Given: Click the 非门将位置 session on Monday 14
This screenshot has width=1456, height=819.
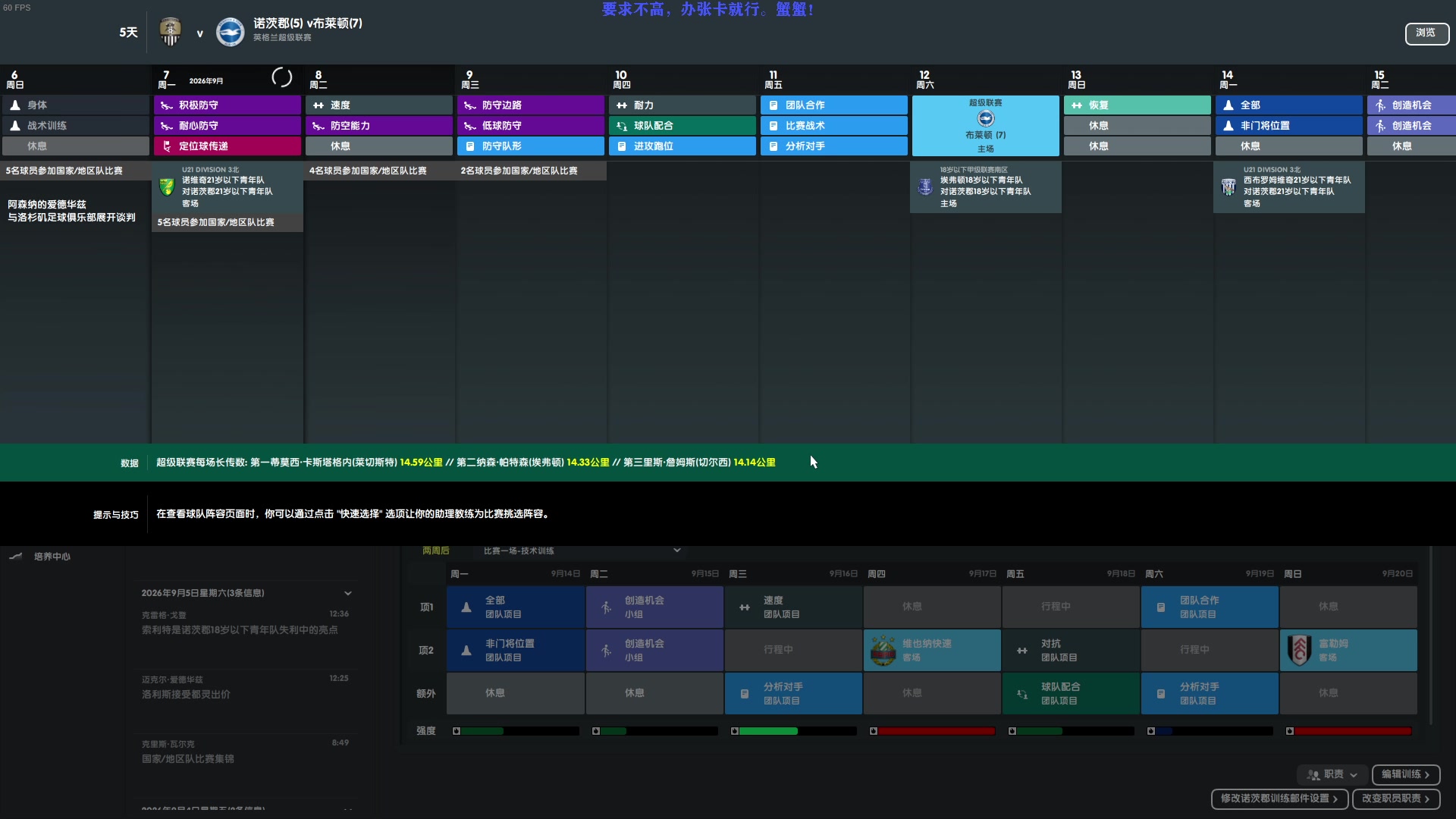Looking at the screenshot, I should pyautogui.click(x=1289, y=126).
